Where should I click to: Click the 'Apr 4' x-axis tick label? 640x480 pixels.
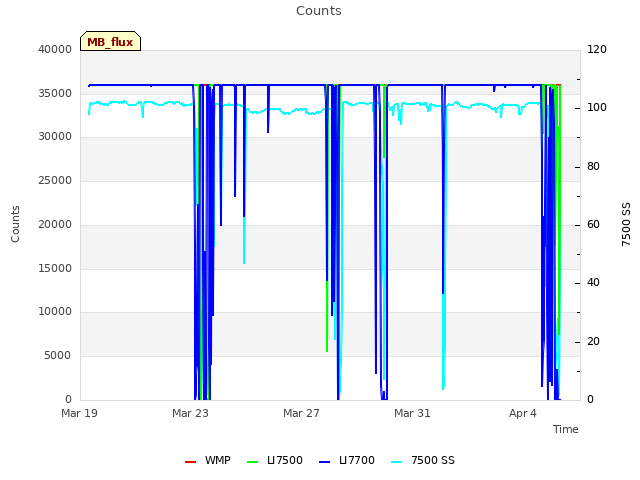point(523,413)
